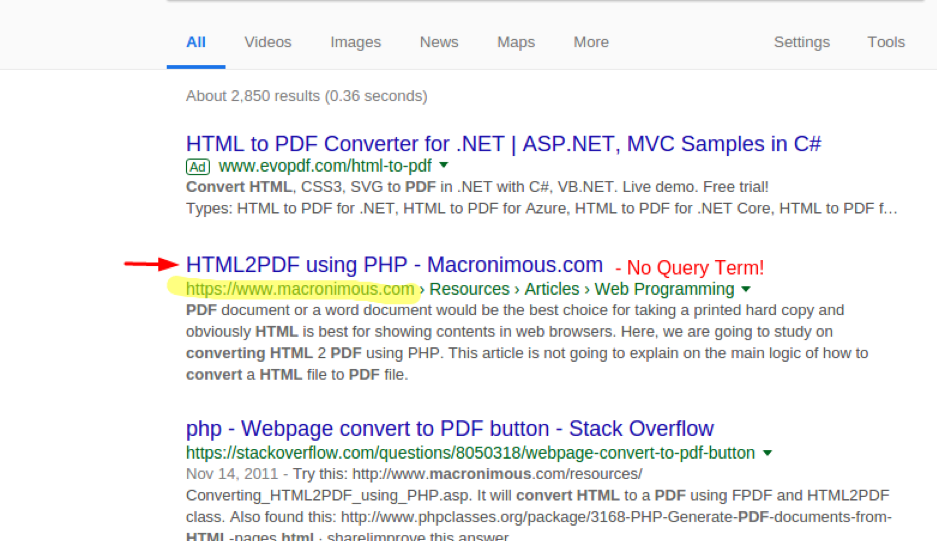Click the green Ad badge icon

[197, 166]
